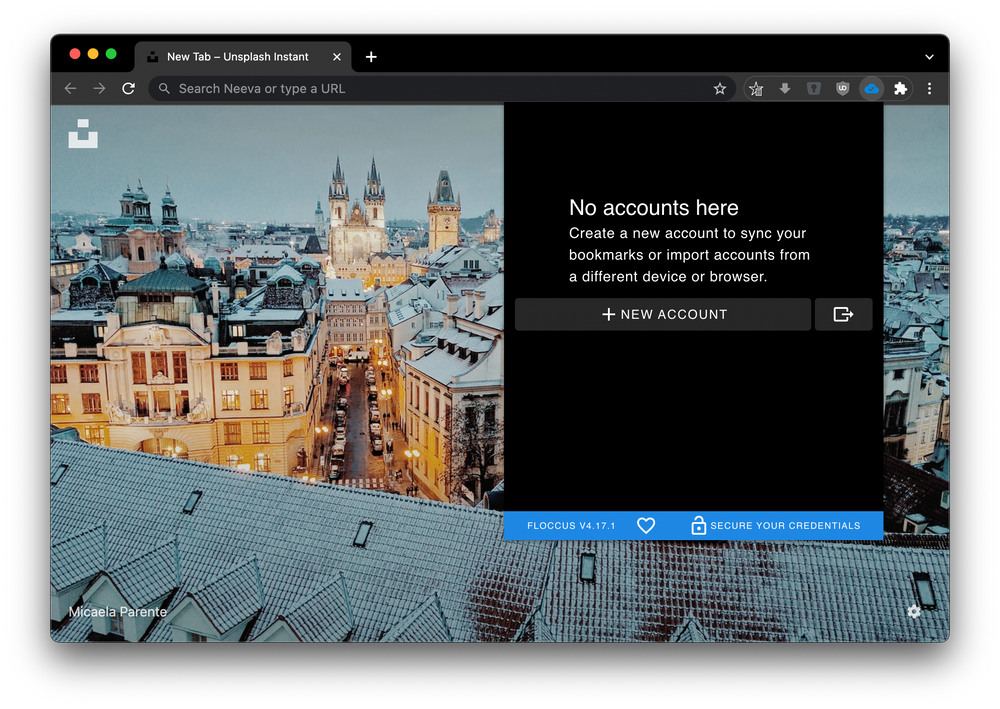Click the New Account button
This screenshot has width=1000, height=709.
click(663, 314)
